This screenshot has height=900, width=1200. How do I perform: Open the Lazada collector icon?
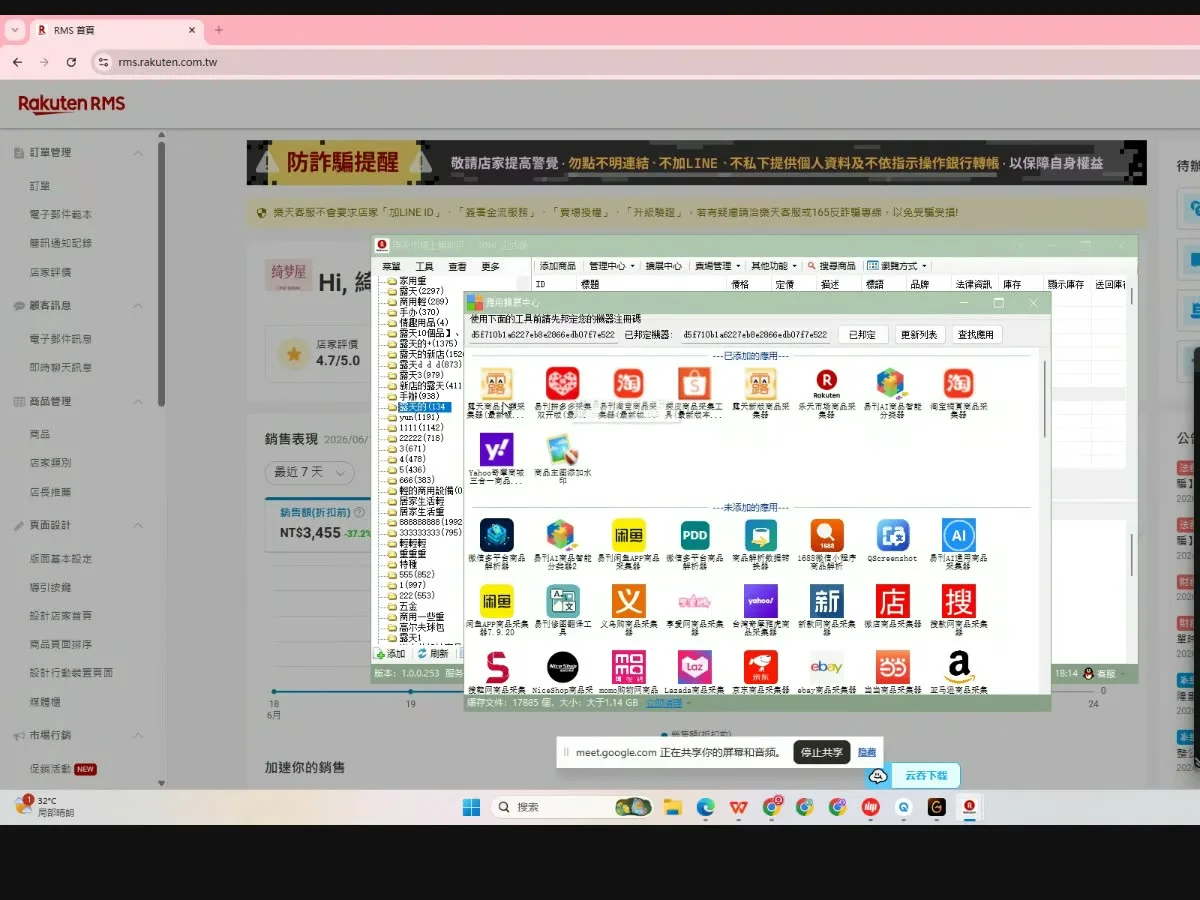694,667
